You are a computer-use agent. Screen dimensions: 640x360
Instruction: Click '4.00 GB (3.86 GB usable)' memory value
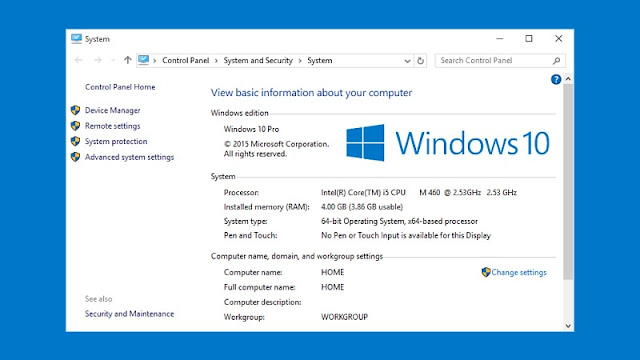pyautogui.click(x=362, y=207)
